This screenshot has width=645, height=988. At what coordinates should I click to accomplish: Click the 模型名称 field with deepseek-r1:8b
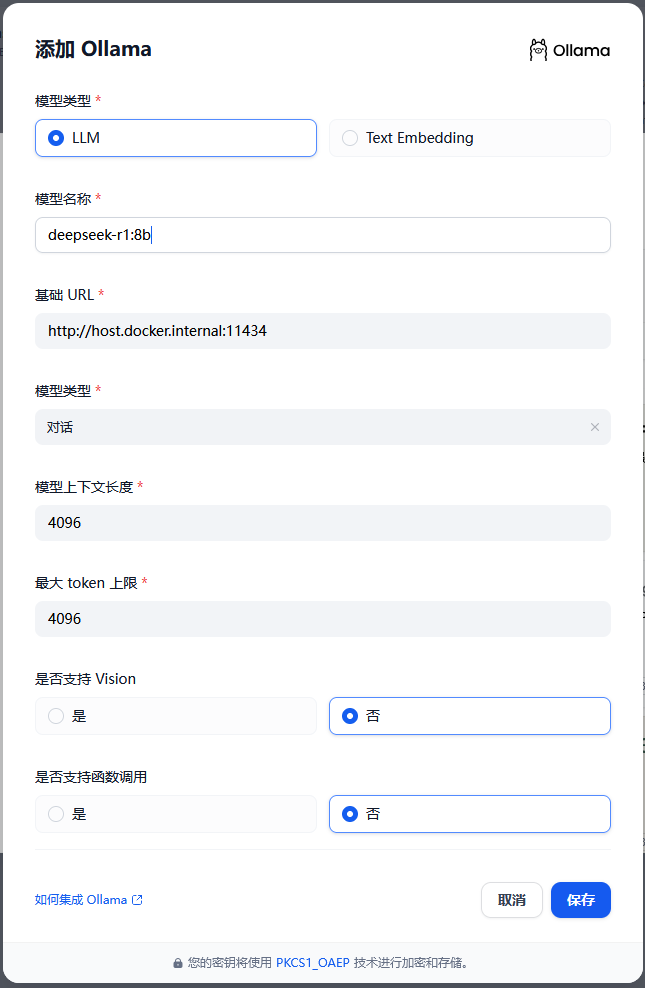322,235
